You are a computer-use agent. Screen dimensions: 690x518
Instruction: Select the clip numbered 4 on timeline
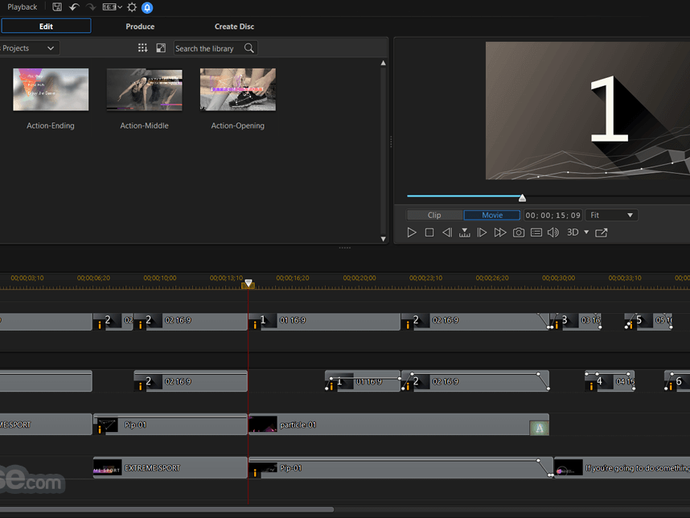point(609,381)
